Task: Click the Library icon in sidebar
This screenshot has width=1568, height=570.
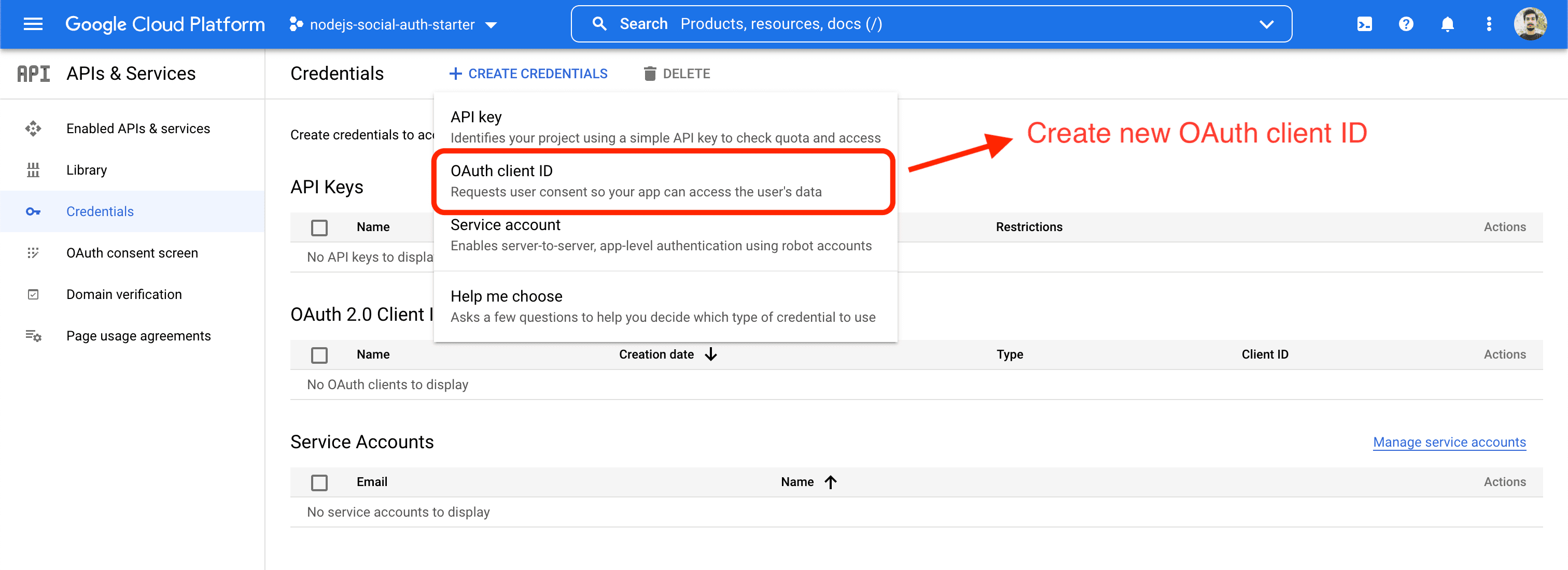Action: click(33, 170)
